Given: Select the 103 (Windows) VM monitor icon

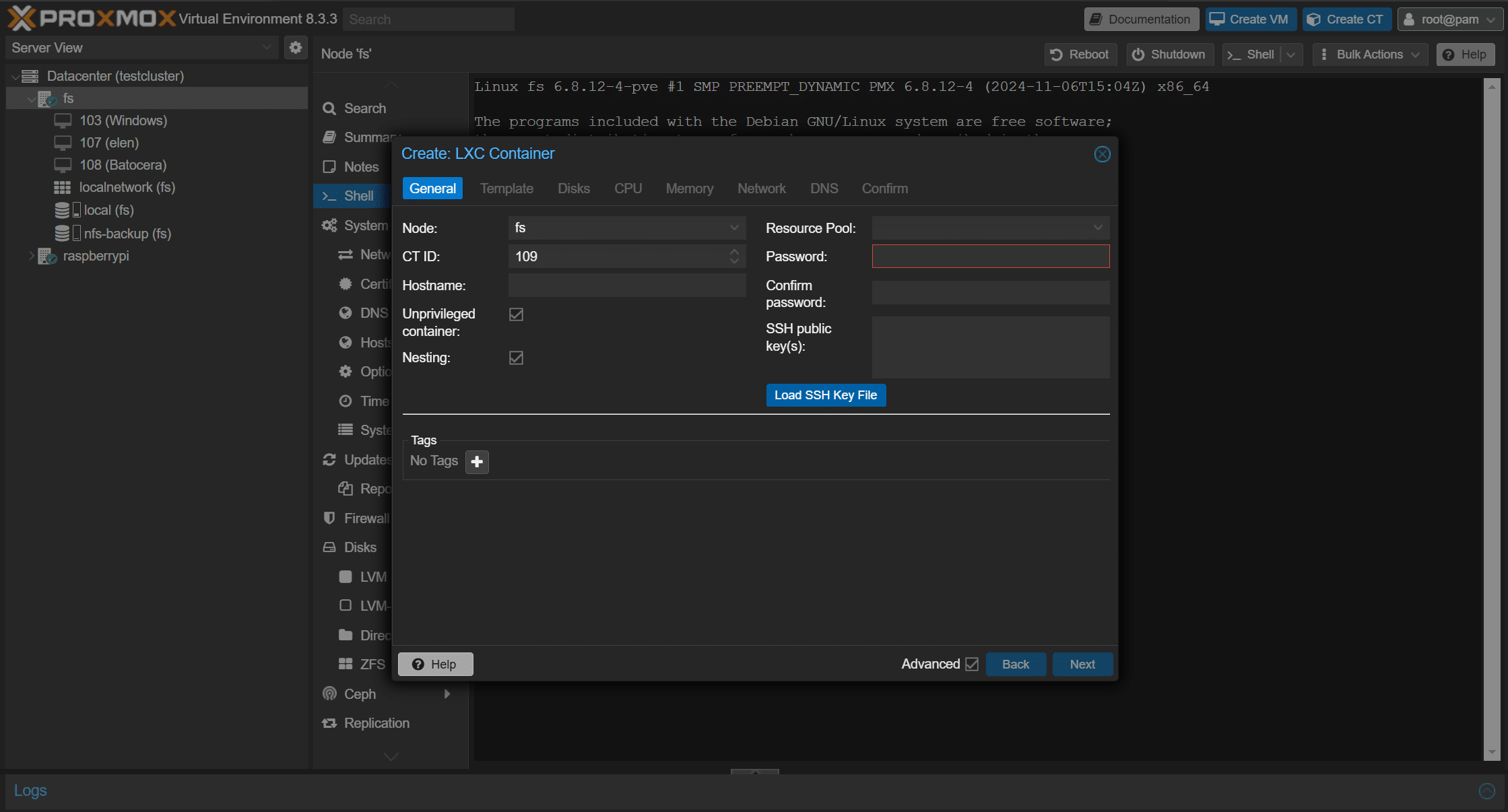Looking at the screenshot, I should coord(63,121).
